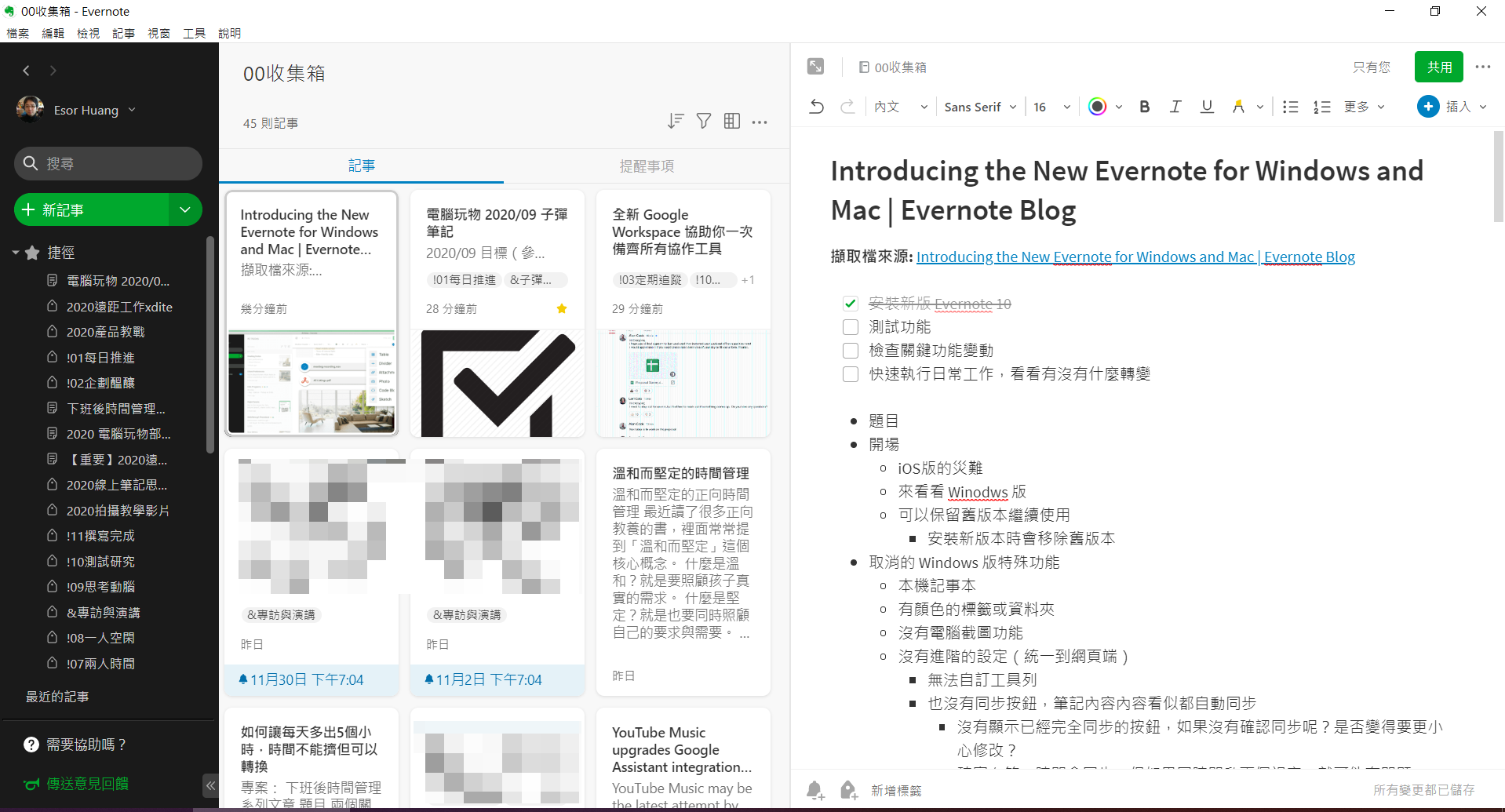Insert a numbered list
The height and width of the screenshot is (812, 1505).
1322,107
